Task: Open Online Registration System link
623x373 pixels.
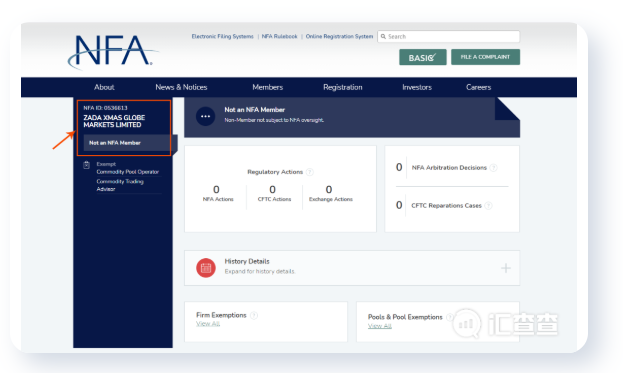Action: tap(339, 37)
